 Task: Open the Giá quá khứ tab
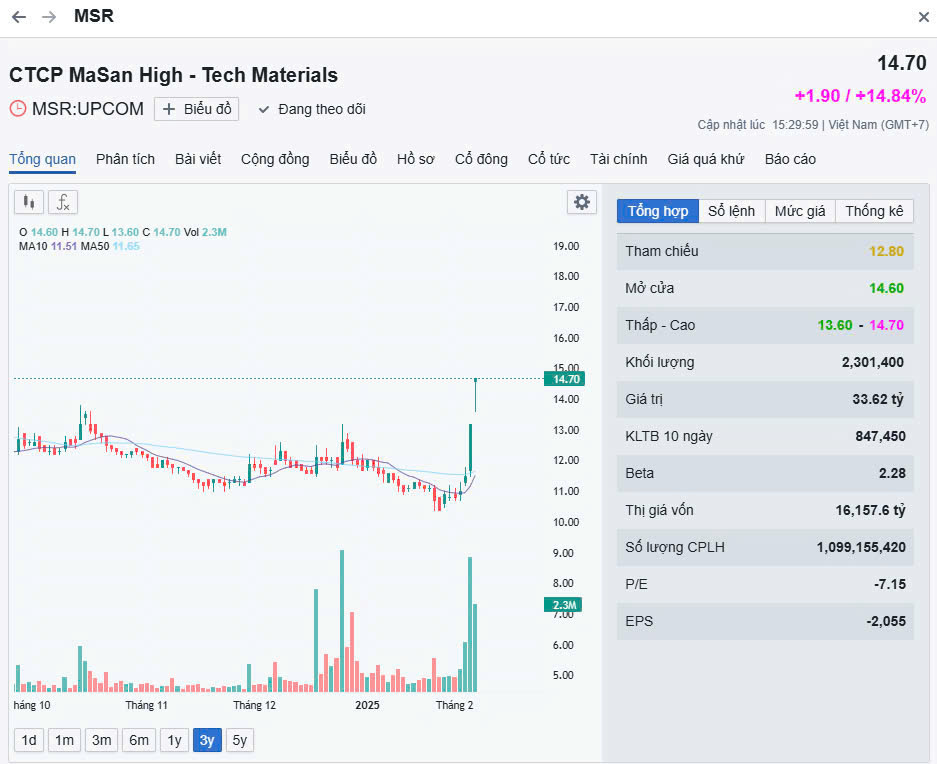tap(705, 159)
